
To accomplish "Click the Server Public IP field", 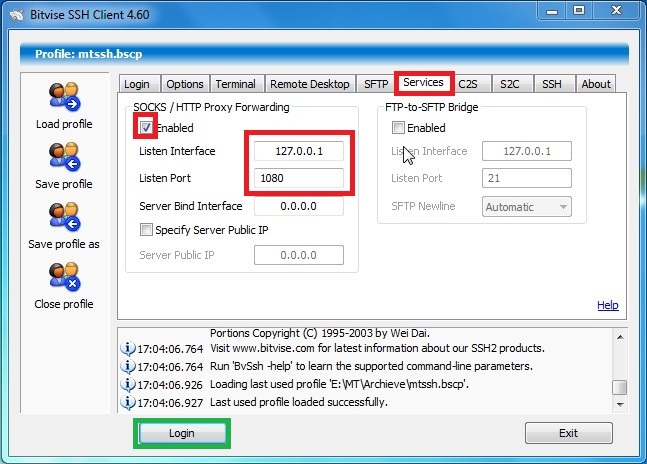I will click(299, 255).
